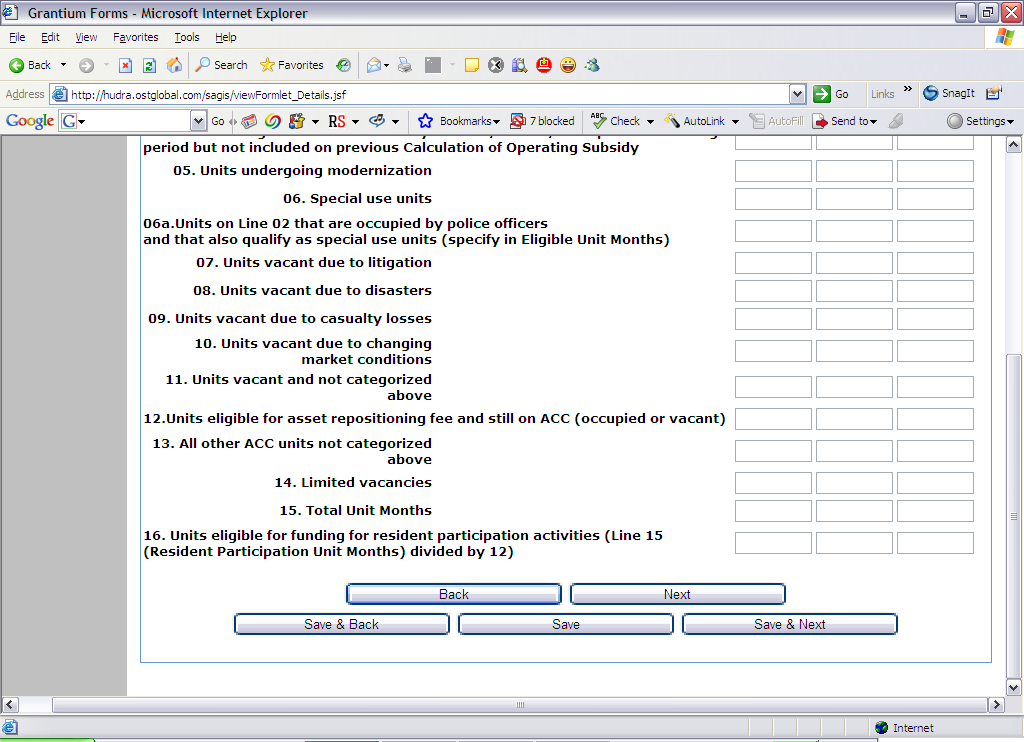This screenshot has width=1024, height=742.
Task: Click the vertical scrollbar up arrow
Action: click(1014, 144)
